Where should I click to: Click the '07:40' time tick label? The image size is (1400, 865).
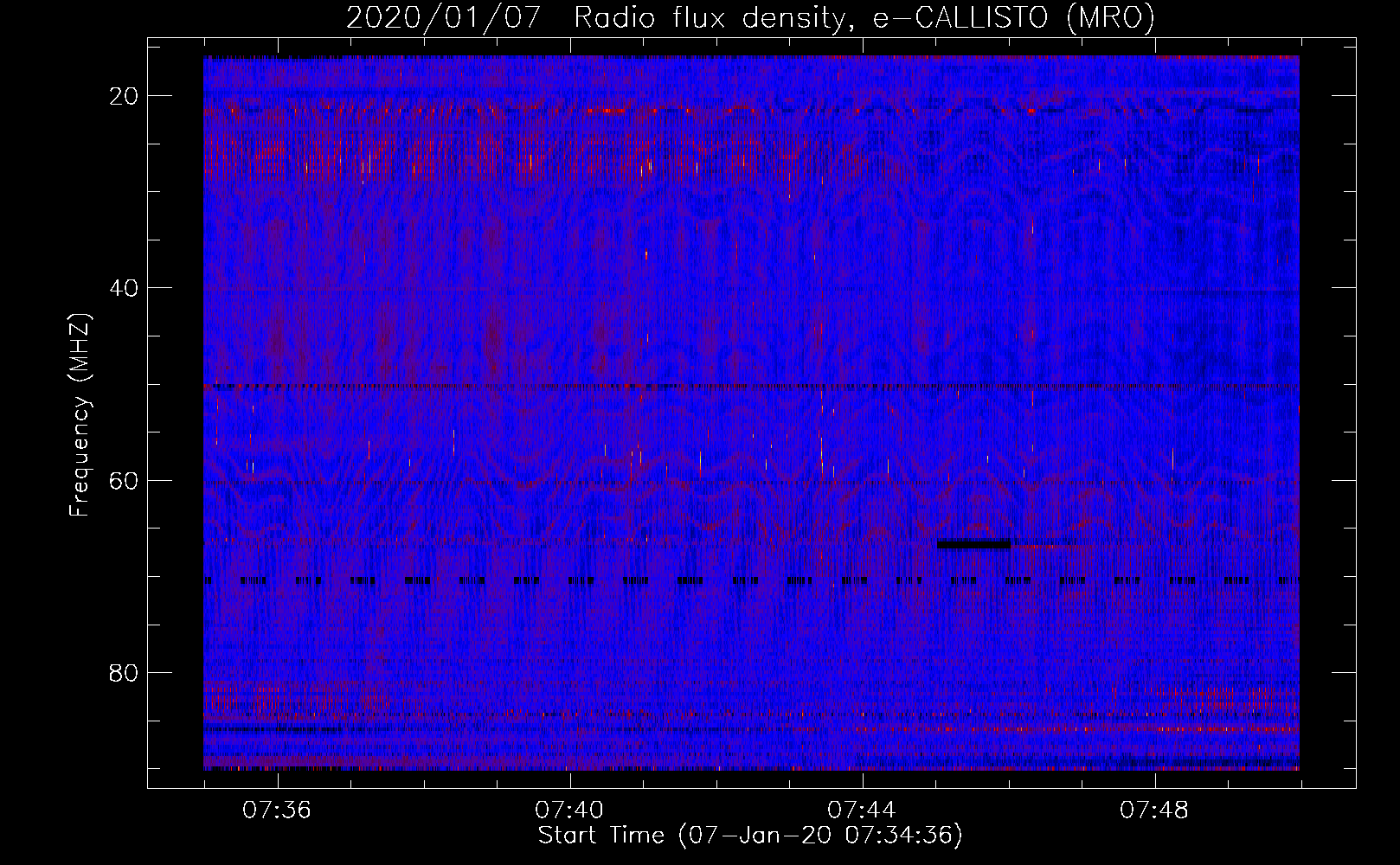(569, 811)
